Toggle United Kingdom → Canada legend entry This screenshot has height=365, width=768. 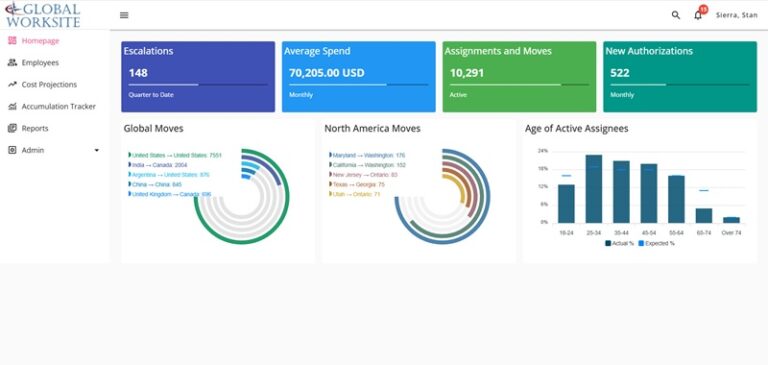170,195
